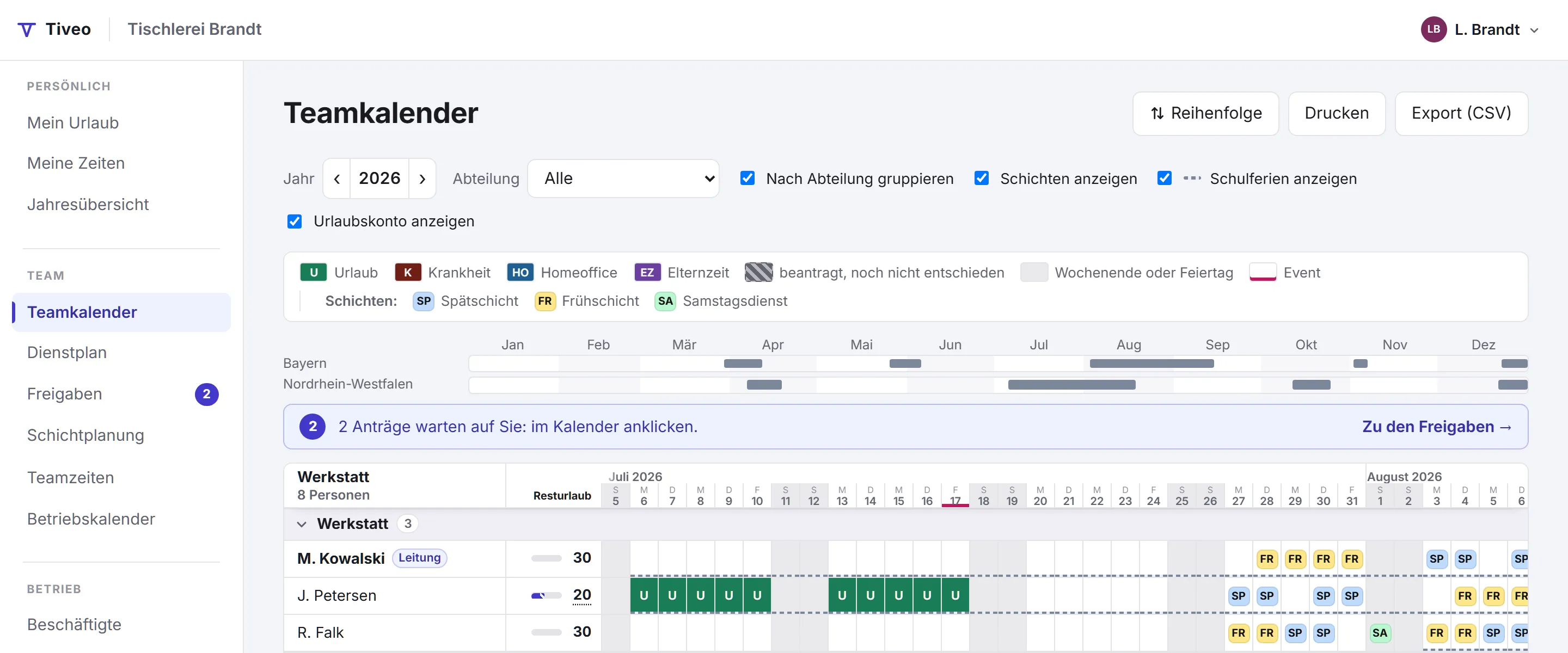The width and height of the screenshot is (1568, 653).
Task: Click the LB user avatar
Action: [1434, 29]
